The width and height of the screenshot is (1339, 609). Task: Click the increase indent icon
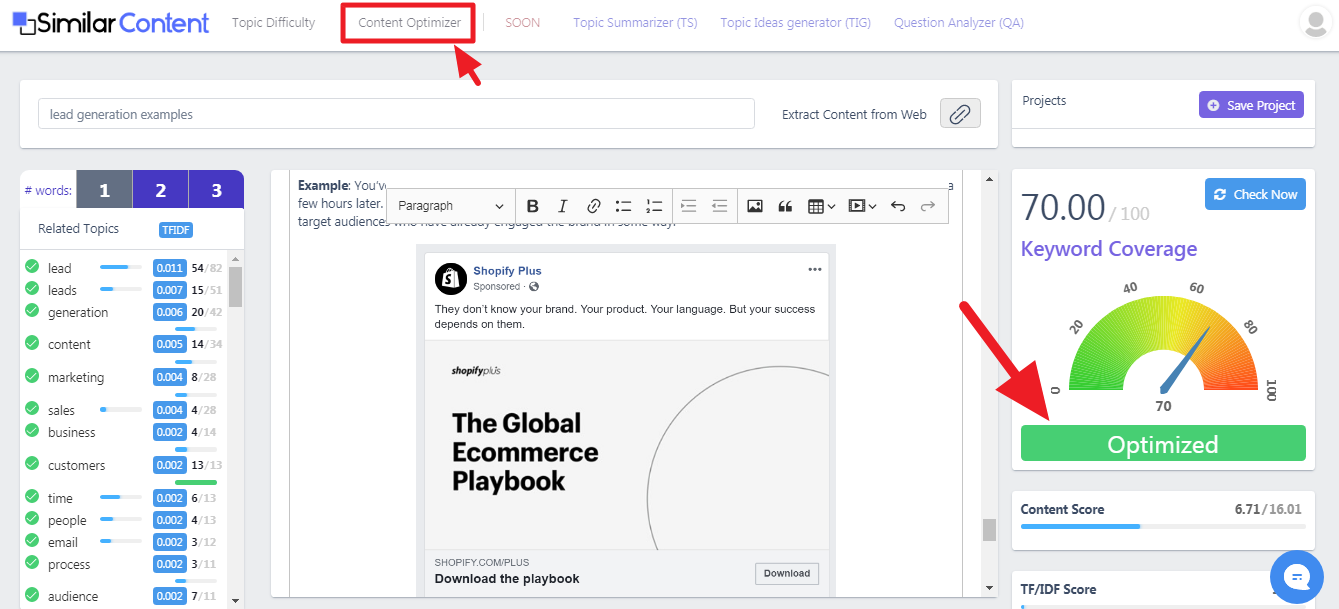[x=688, y=206]
